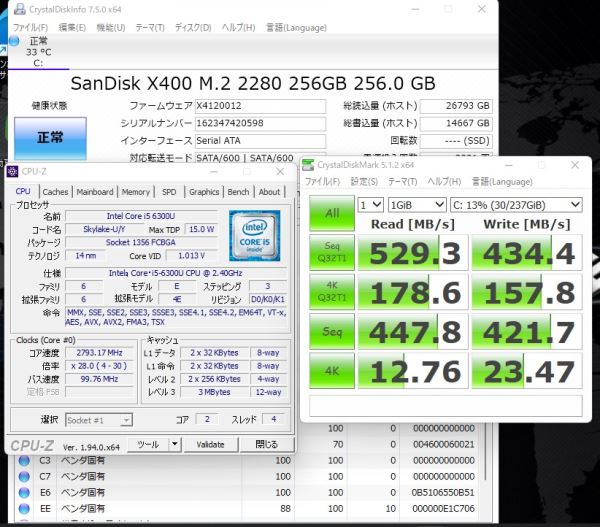Open drive selection dropdown C: 13%
The image size is (600, 527).
516,205
